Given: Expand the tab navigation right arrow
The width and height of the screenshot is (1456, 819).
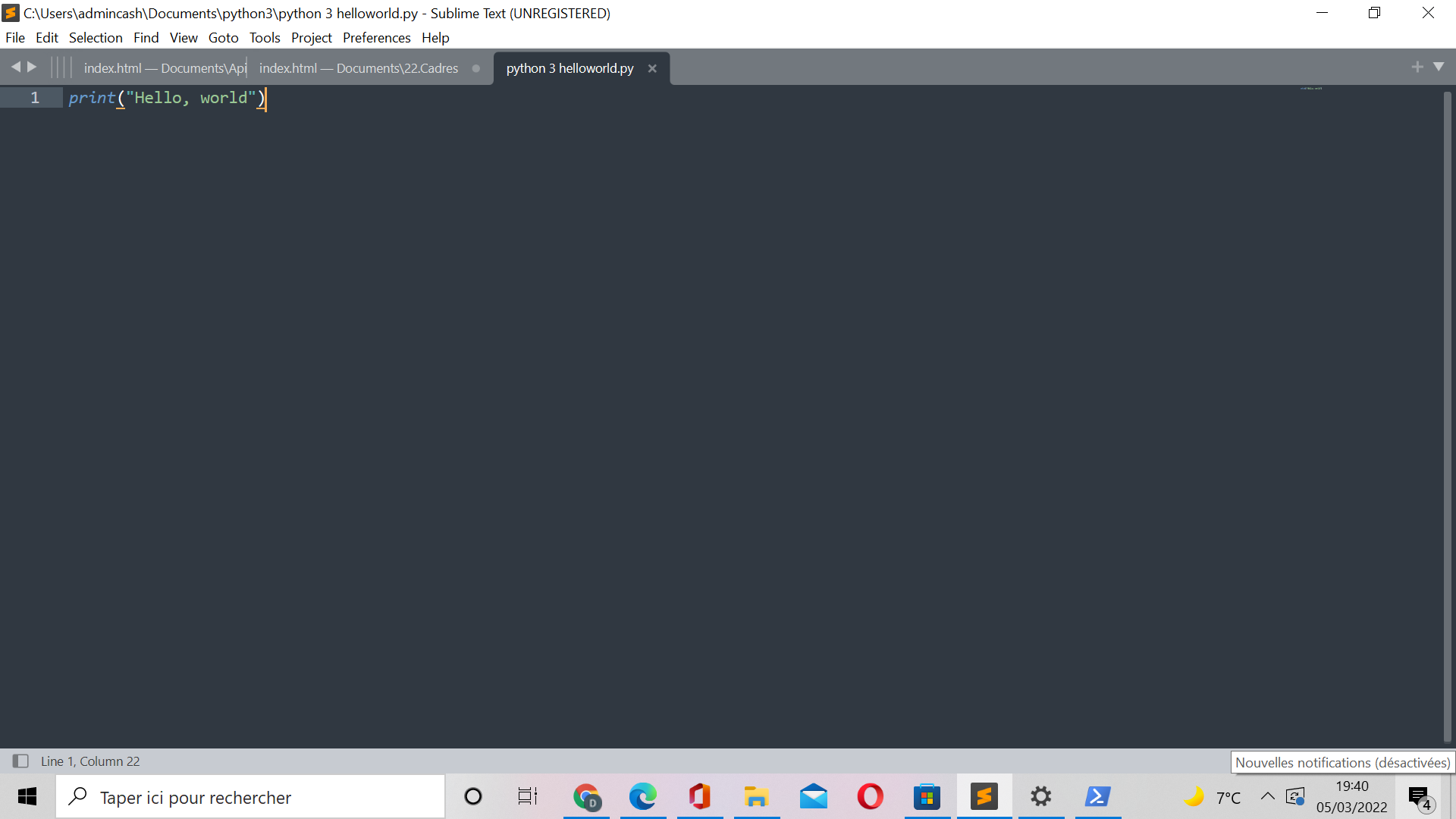Looking at the screenshot, I should (30, 67).
